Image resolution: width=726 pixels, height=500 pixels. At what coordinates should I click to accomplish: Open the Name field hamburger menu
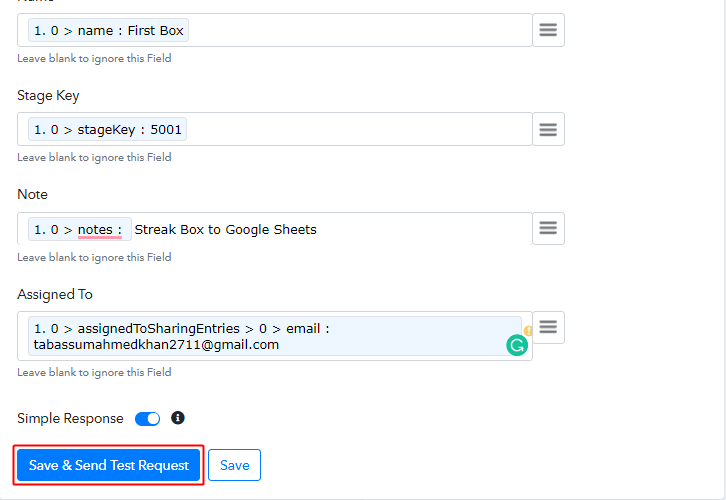pos(548,30)
